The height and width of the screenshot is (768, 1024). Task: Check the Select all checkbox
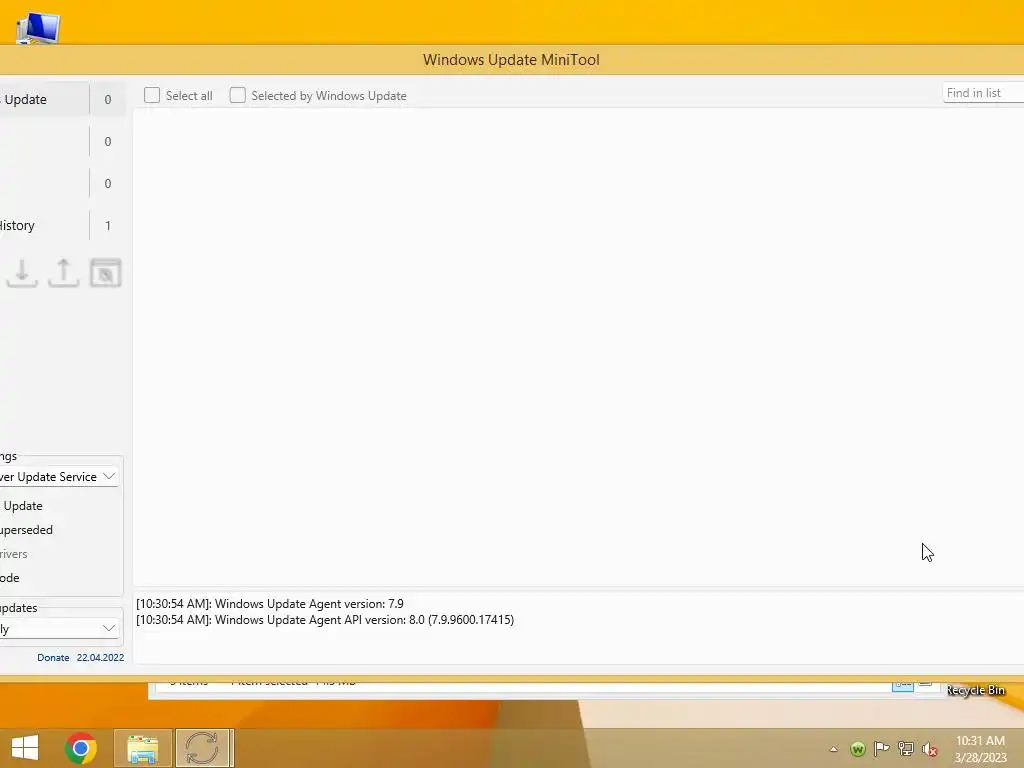point(152,95)
